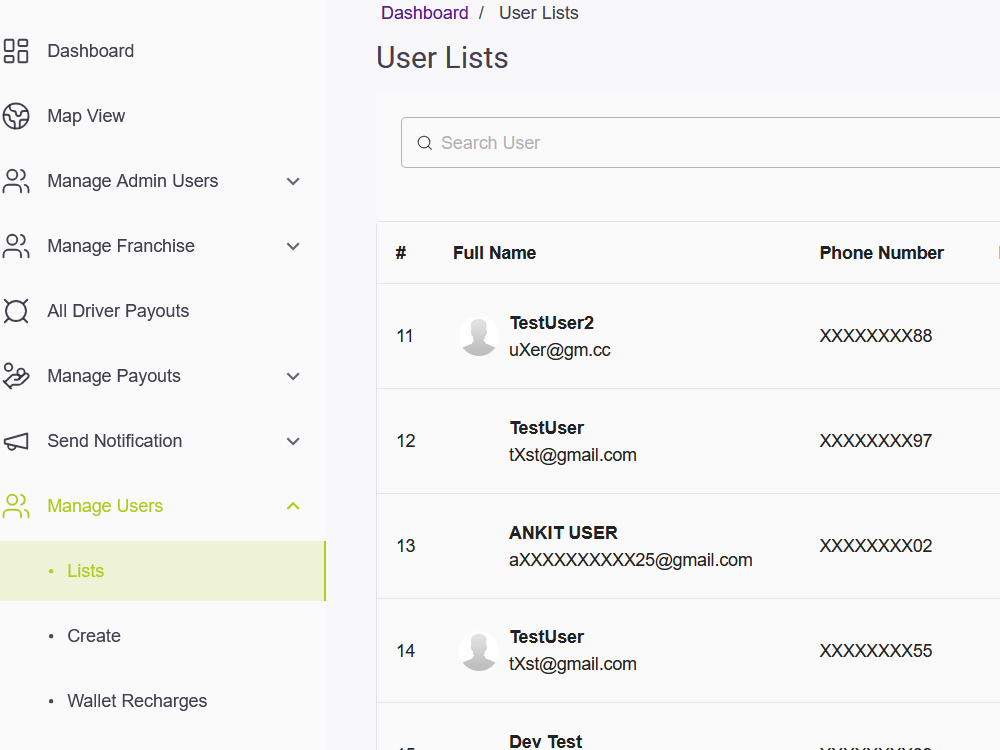
Task: Click the # column header
Action: (401, 253)
